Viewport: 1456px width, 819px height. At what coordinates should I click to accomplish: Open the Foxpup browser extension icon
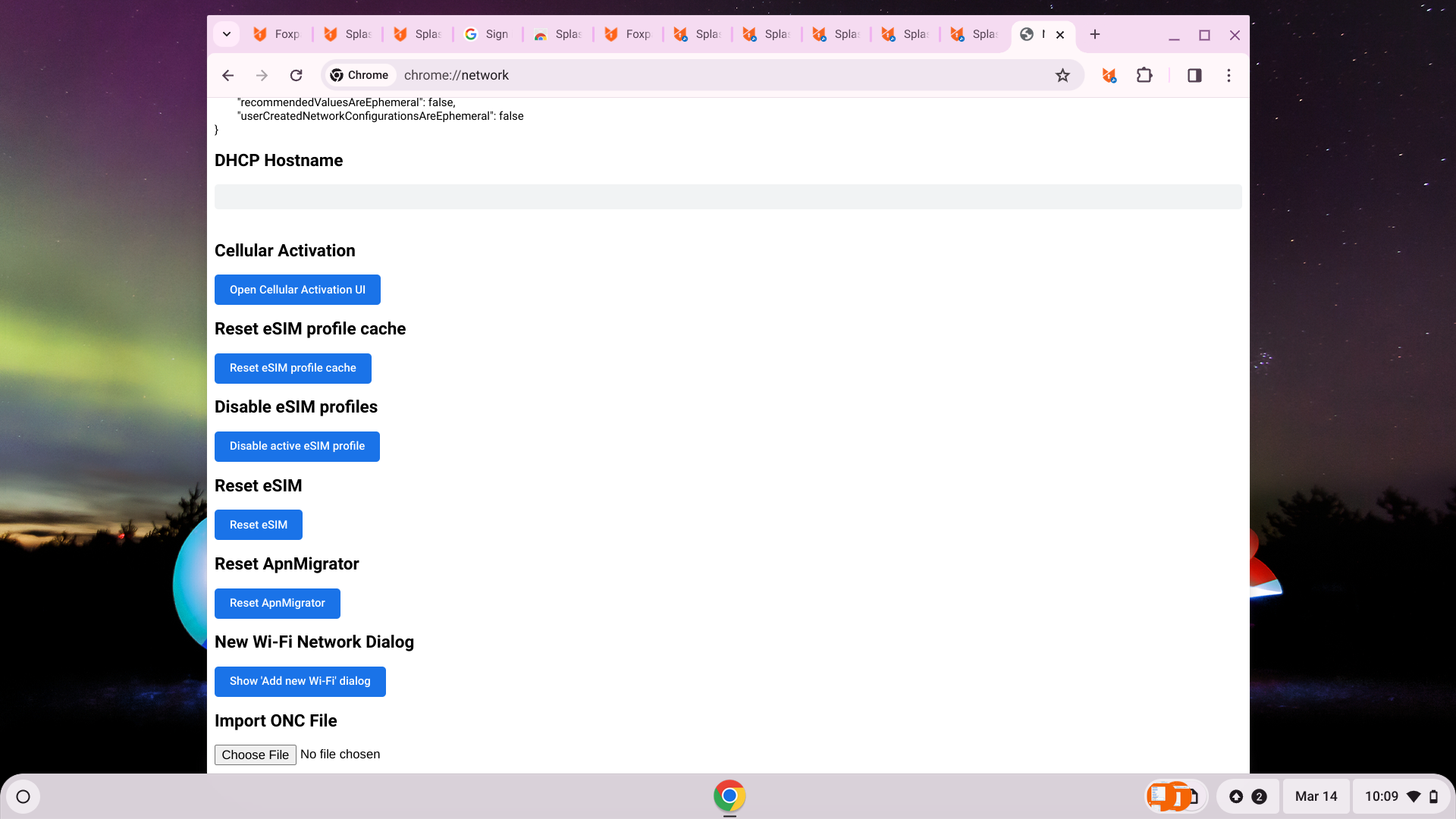1109,75
